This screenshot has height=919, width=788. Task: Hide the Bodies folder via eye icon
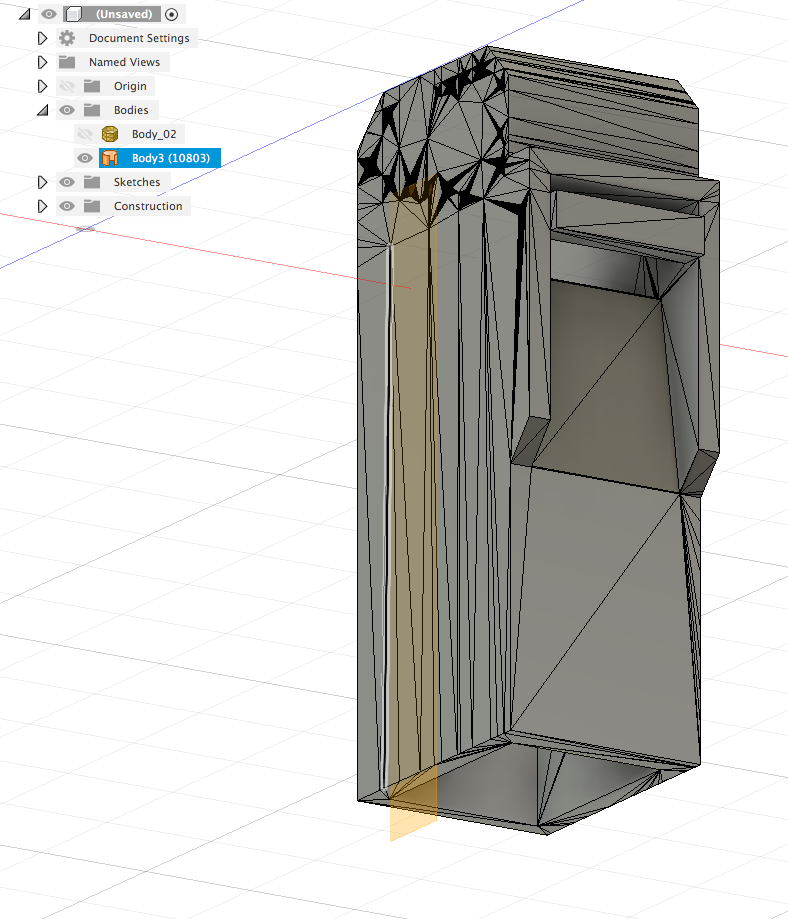tap(67, 110)
